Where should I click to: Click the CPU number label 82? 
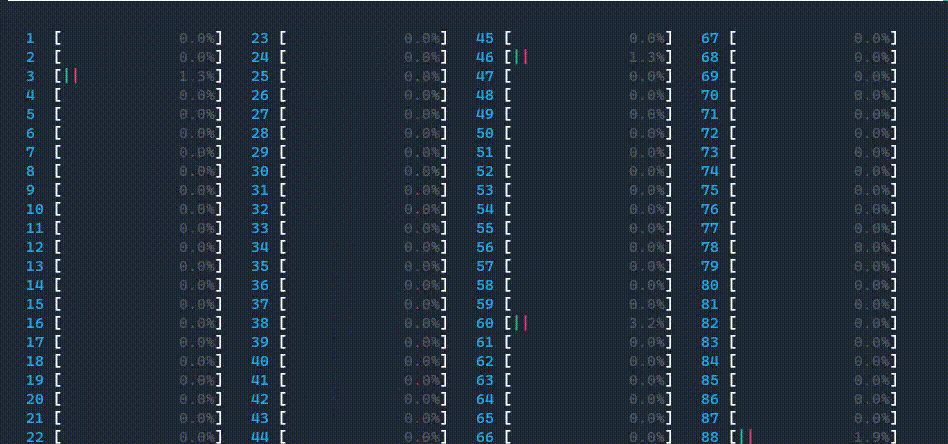710,323
